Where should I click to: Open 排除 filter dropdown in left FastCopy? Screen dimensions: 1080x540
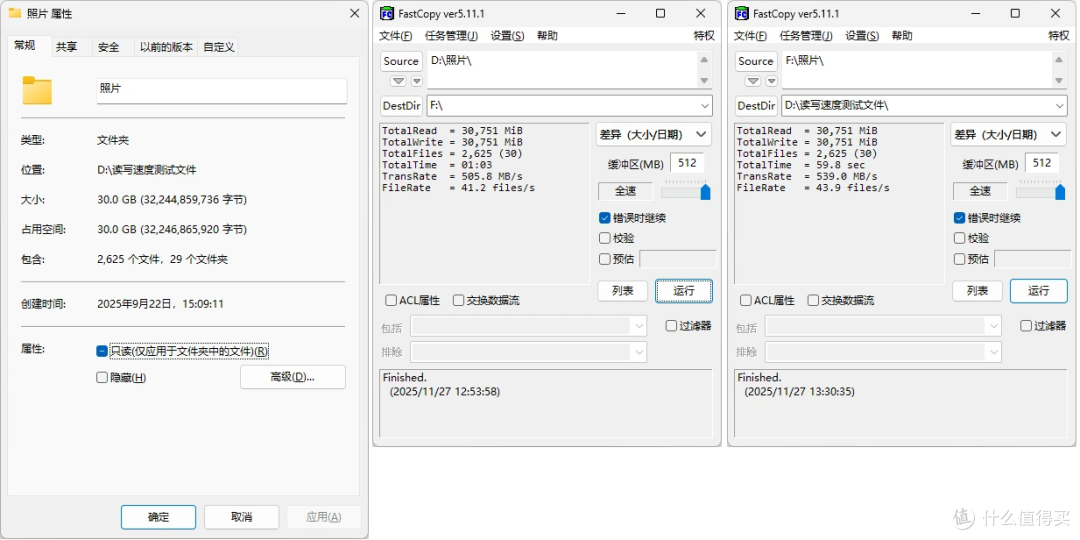point(528,352)
